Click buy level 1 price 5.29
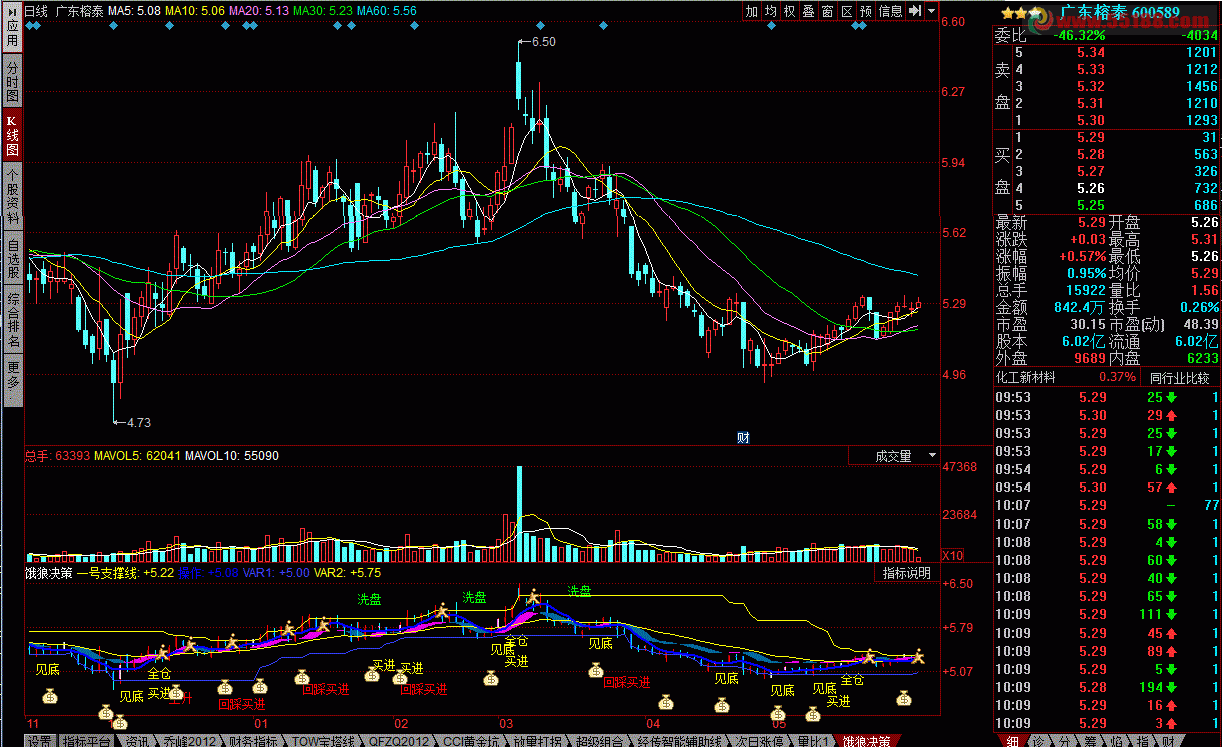1222x747 pixels. [1091, 137]
